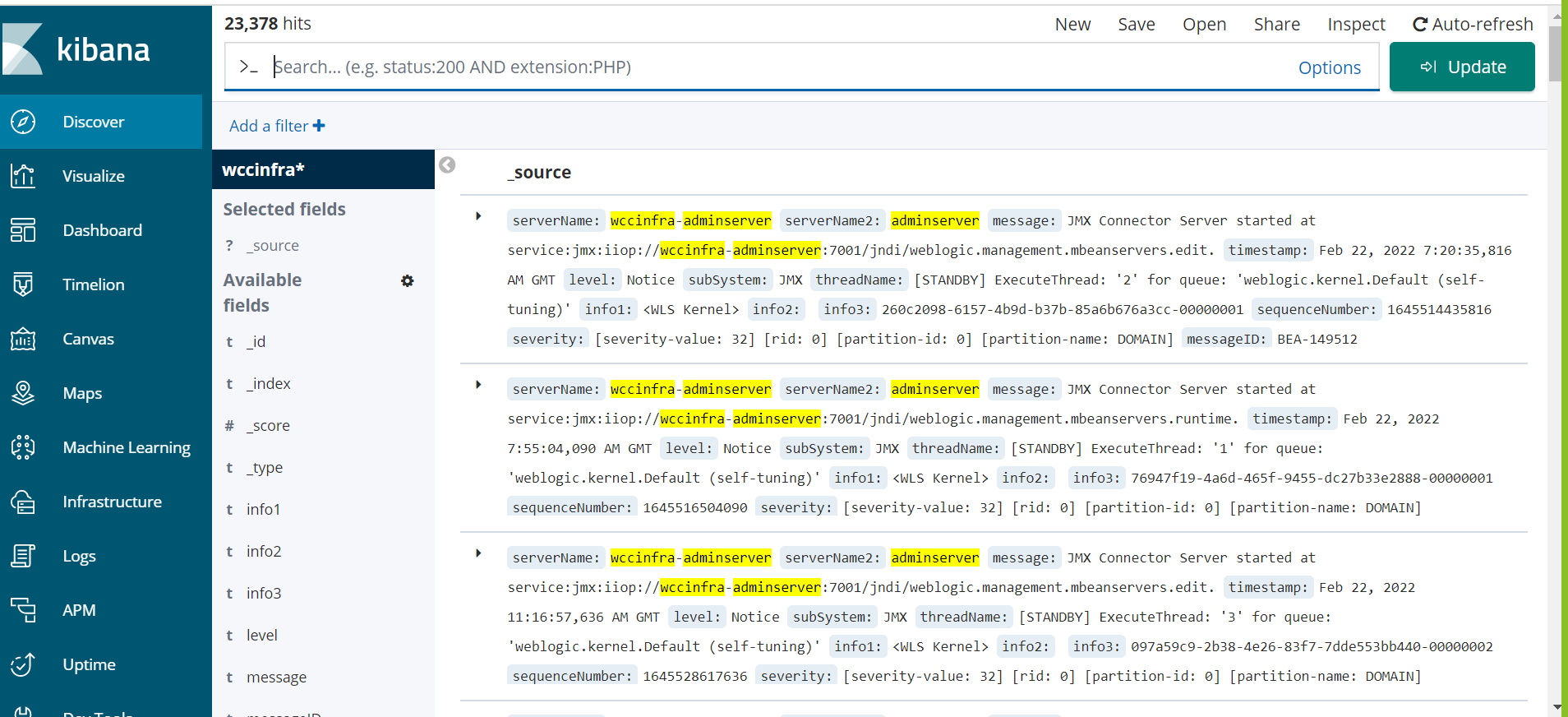The image size is (1568, 717).
Task: Click the query console prompt icon
Action: click(249, 67)
